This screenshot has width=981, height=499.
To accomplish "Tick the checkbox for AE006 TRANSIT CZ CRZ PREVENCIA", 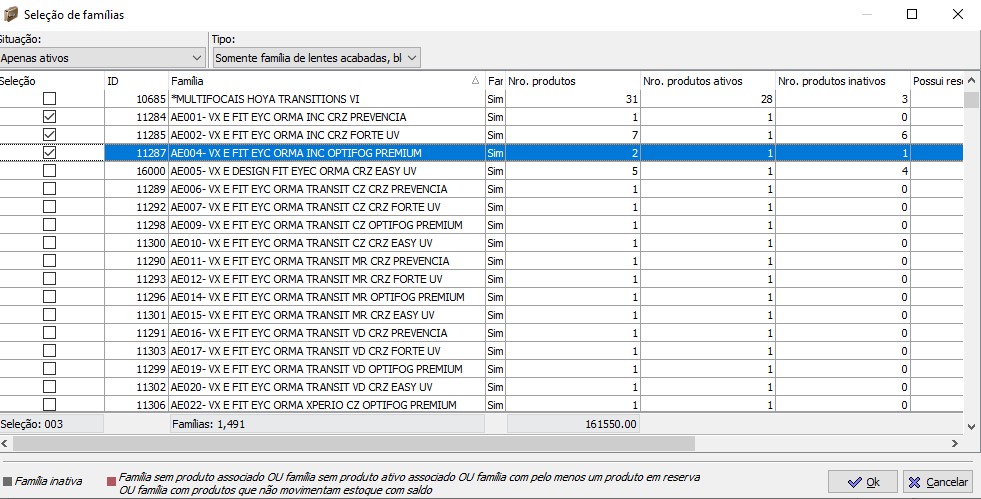I will pyautogui.click(x=49, y=189).
